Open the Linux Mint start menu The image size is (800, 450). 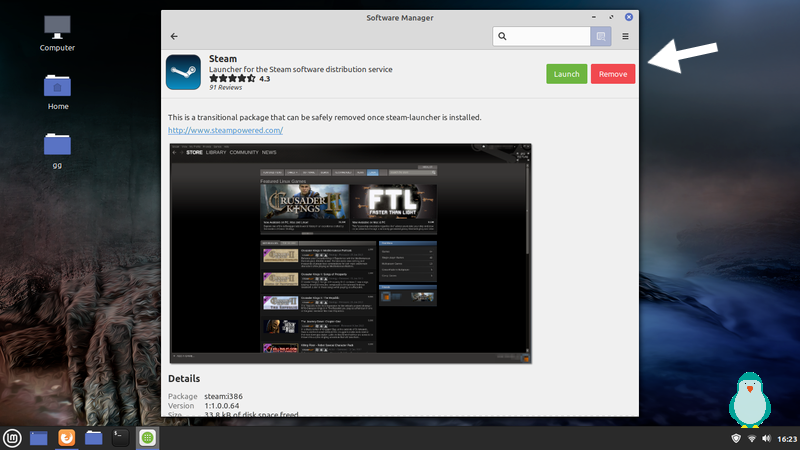[12, 438]
